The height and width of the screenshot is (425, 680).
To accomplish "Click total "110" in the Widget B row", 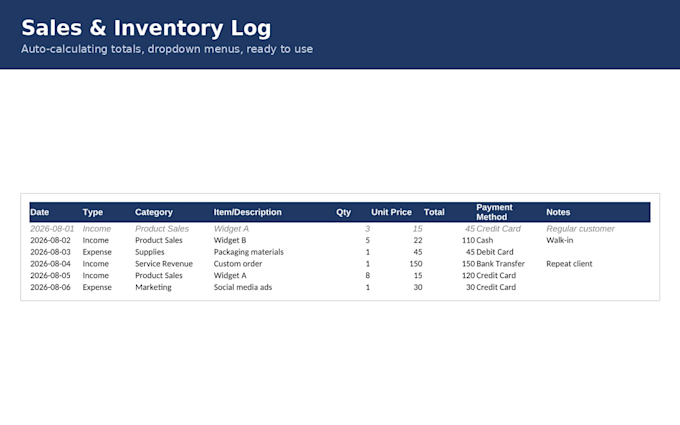I will pyautogui.click(x=468, y=240).
